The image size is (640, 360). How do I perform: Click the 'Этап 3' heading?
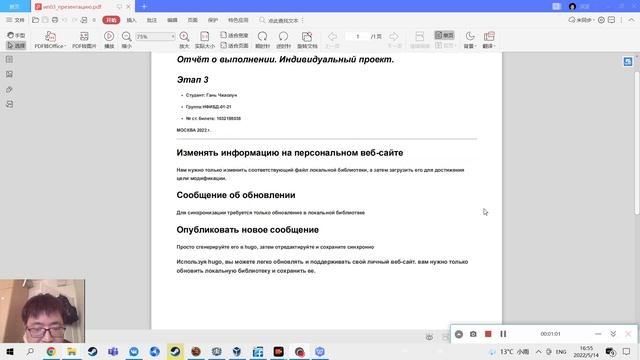193,80
